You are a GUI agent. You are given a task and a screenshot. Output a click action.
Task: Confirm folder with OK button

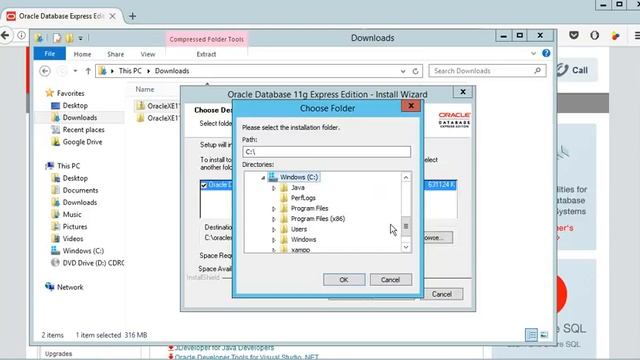point(344,280)
